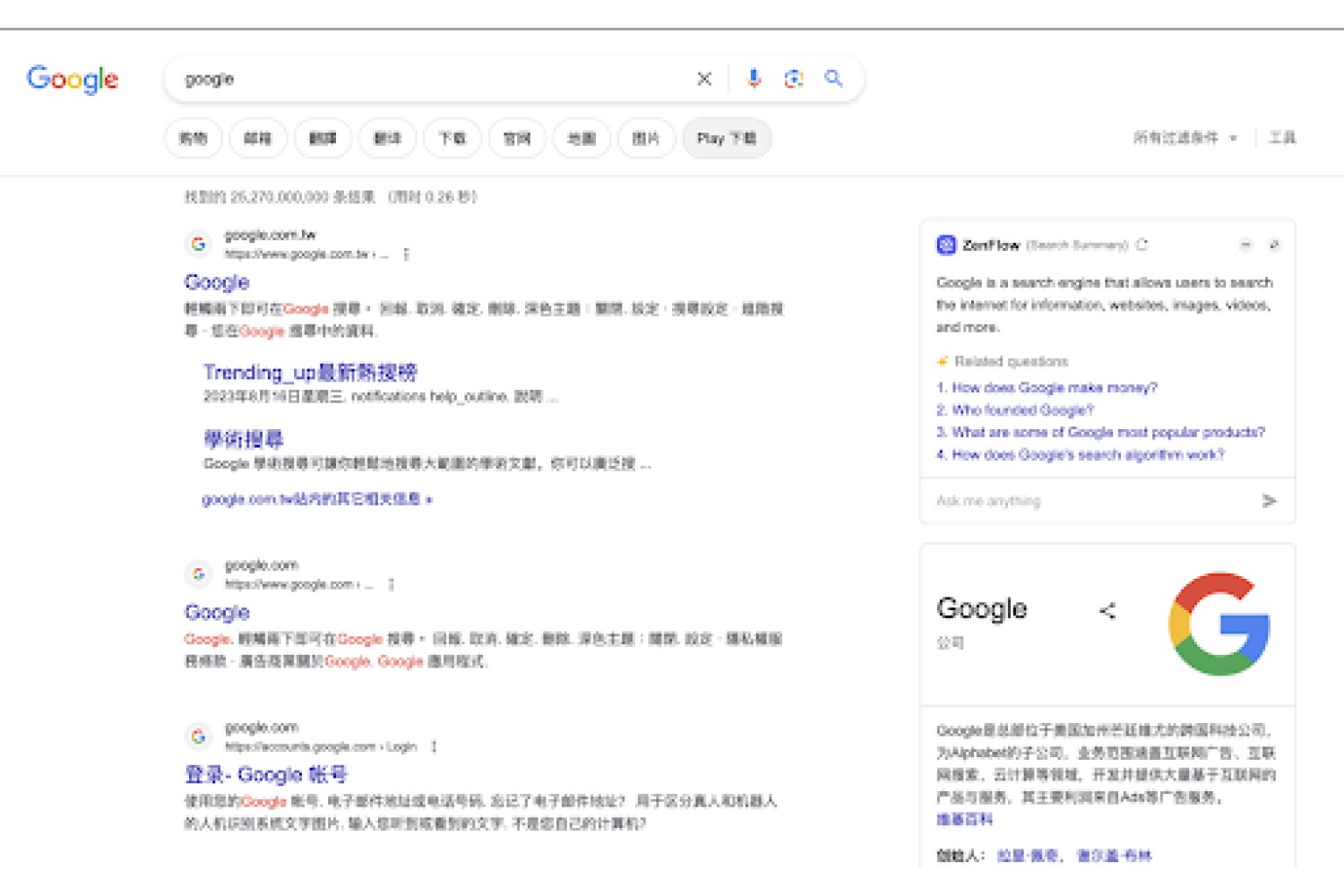Open the 登录- Google 帐号 result link
This screenshot has height=896, width=1344.
[x=266, y=774]
